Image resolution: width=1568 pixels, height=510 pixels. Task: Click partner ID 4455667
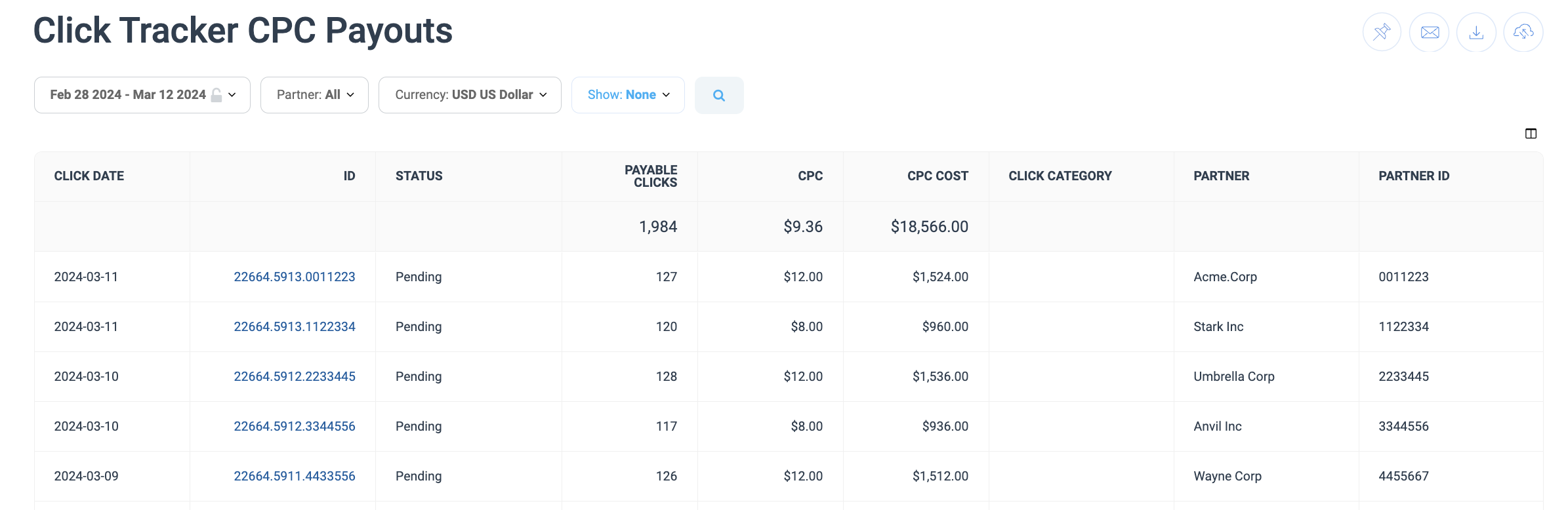[x=1403, y=476]
